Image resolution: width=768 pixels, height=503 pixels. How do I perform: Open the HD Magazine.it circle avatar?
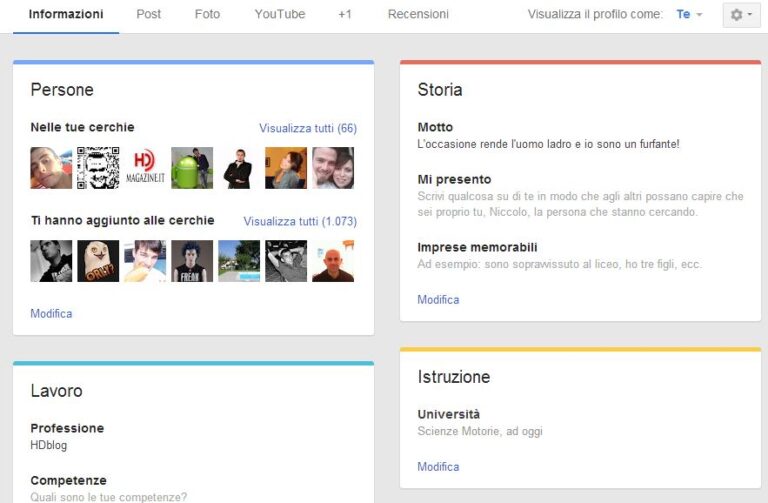[x=145, y=168]
